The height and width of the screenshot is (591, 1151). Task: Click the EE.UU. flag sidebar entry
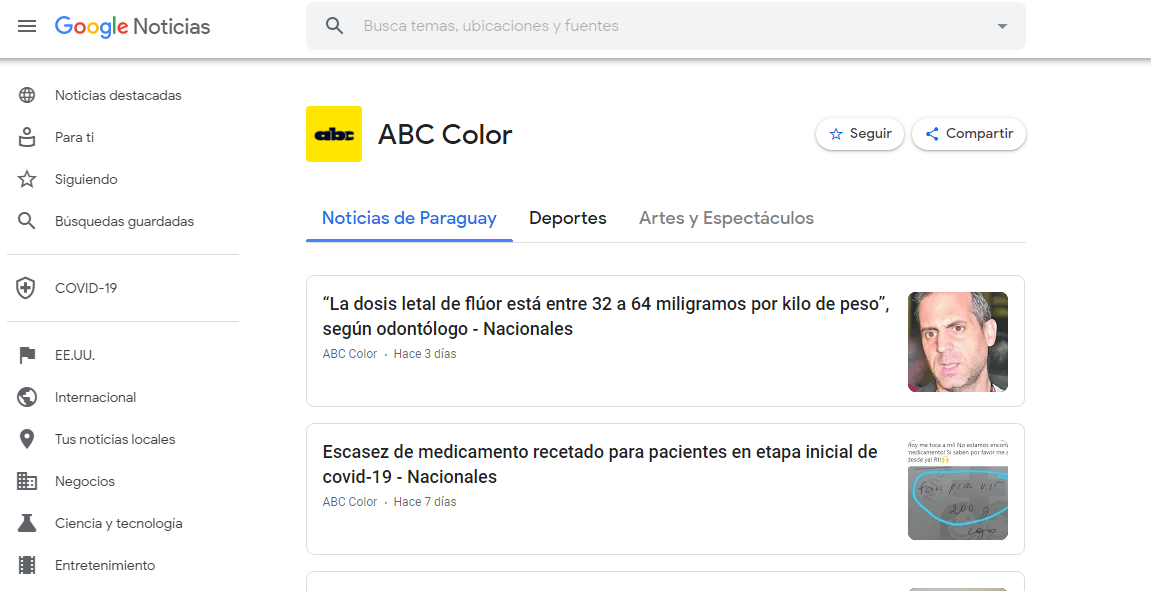pos(75,355)
